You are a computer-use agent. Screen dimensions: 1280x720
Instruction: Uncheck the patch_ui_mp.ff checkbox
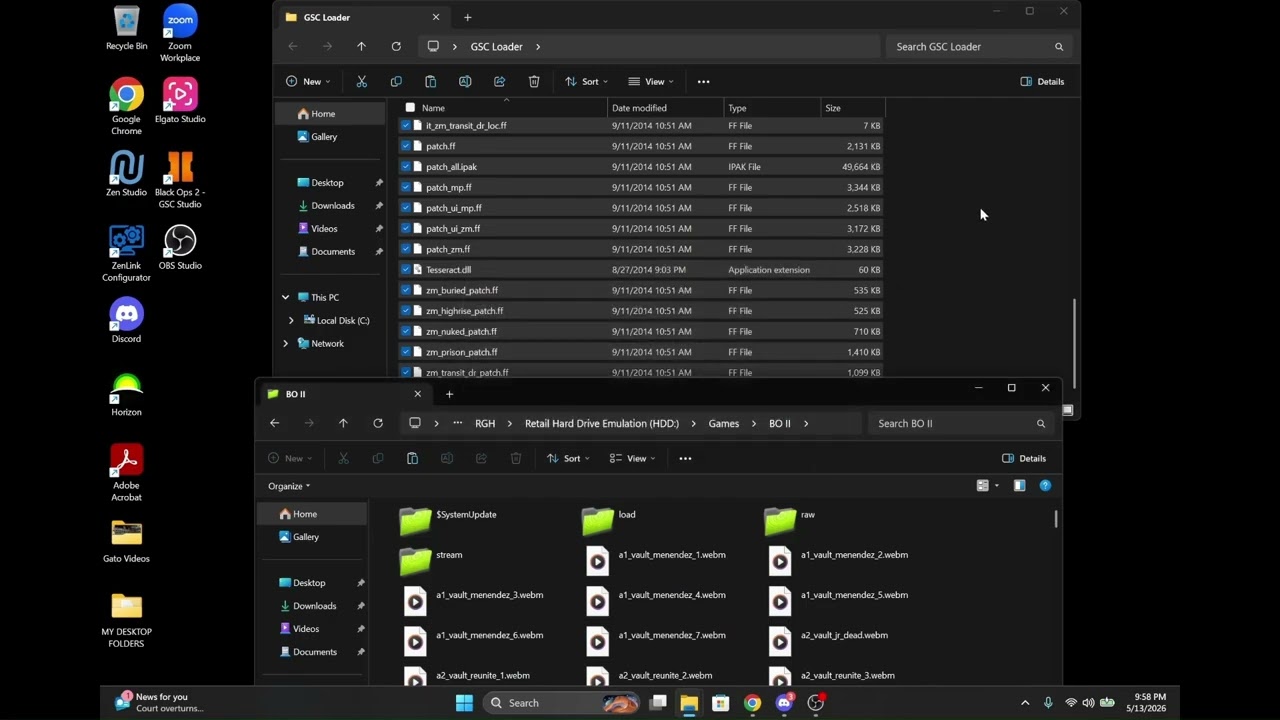point(405,208)
